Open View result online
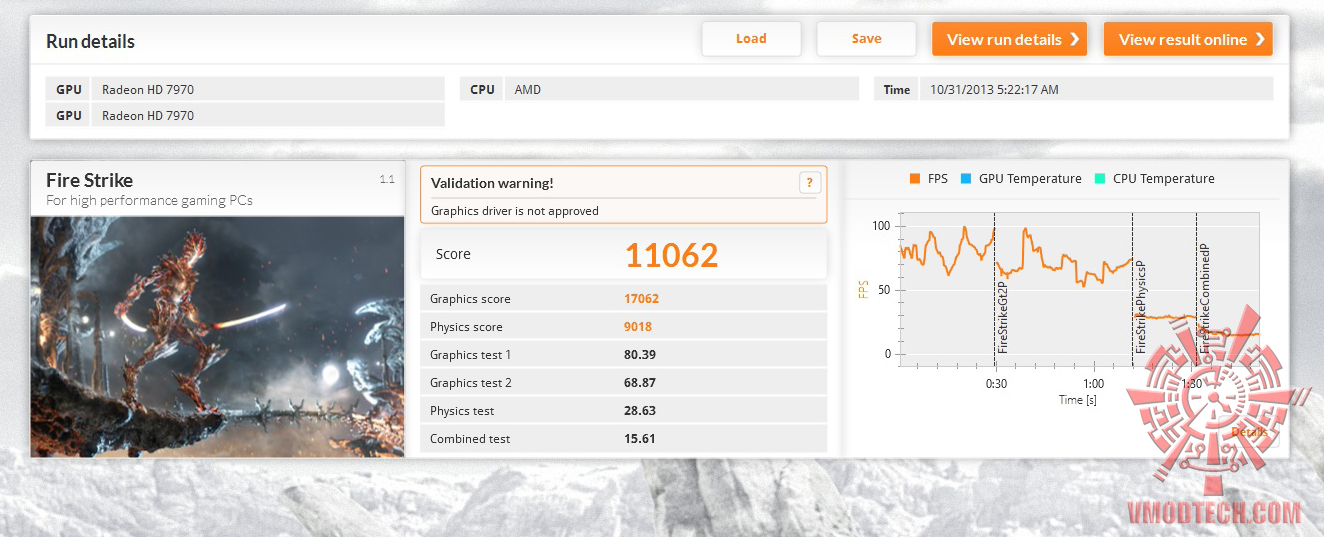 1188,39
